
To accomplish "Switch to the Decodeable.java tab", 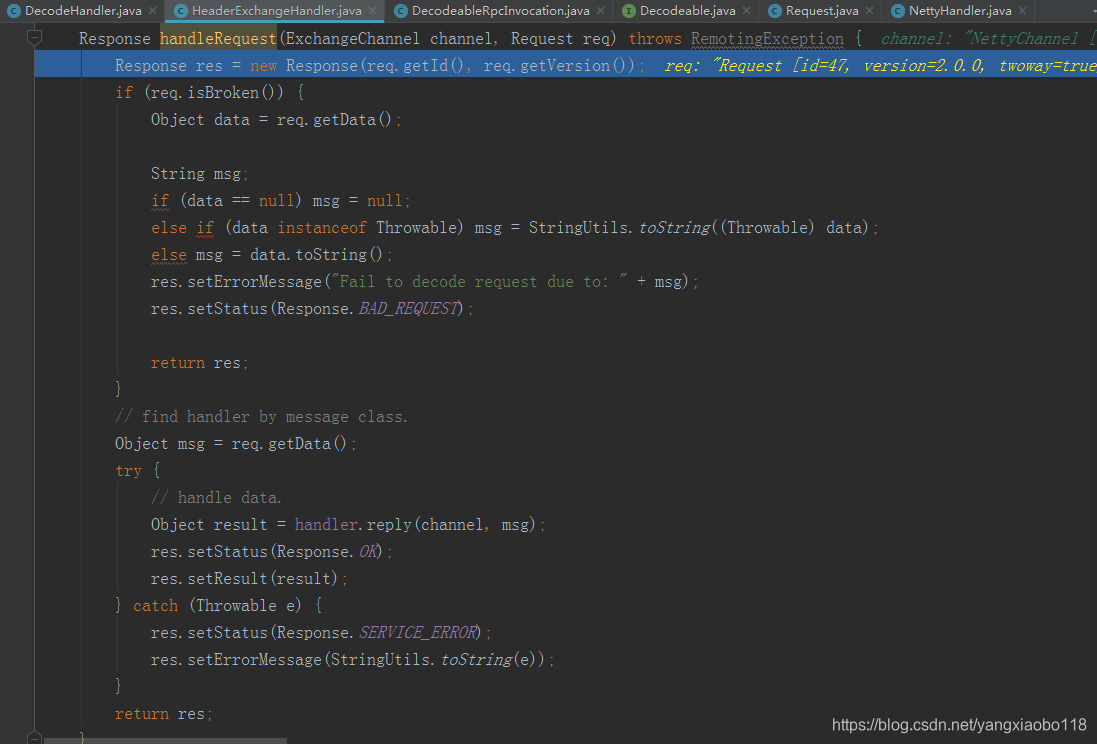I will click(687, 10).
